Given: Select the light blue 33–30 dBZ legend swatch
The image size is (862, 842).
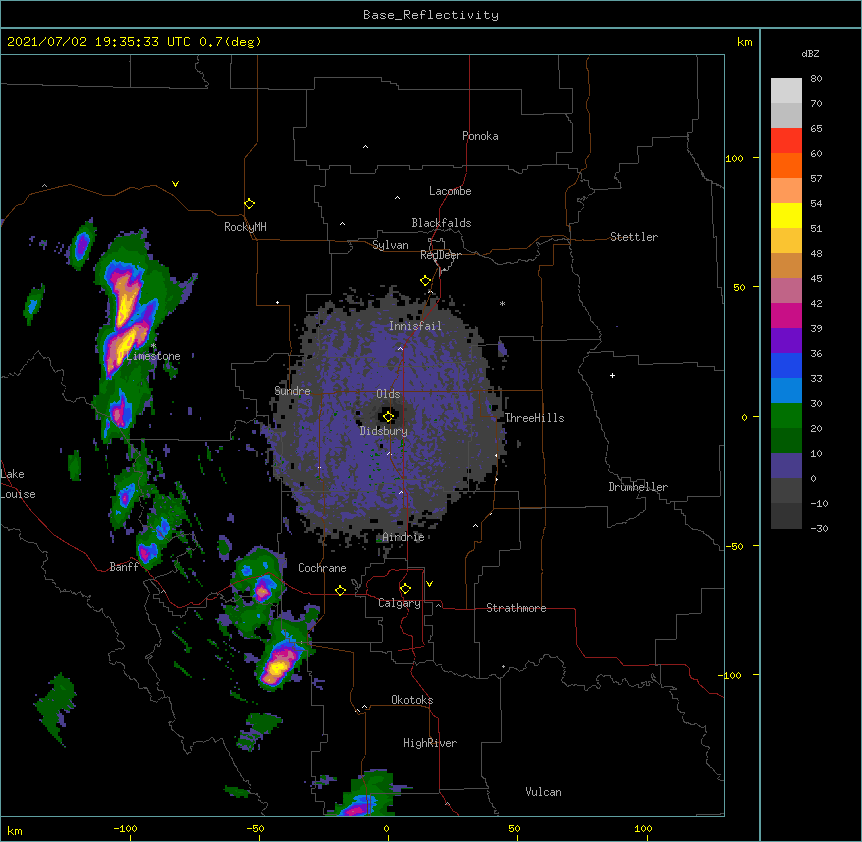Looking at the screenshot, I should click(x=786, y=391).
